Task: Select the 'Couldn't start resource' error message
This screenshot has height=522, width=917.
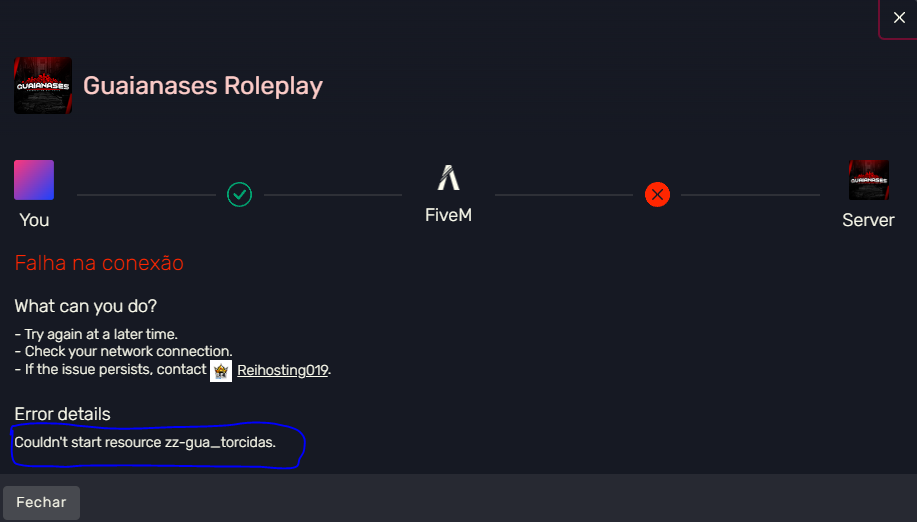Action: [145, 442]
